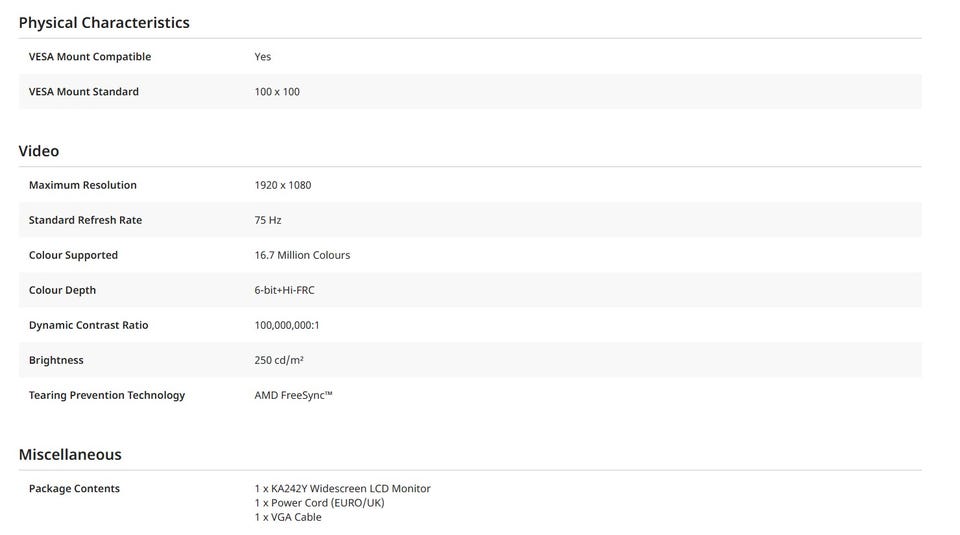
Task: Select the Maximum Resolution label
Action: (x=83, y=185)
